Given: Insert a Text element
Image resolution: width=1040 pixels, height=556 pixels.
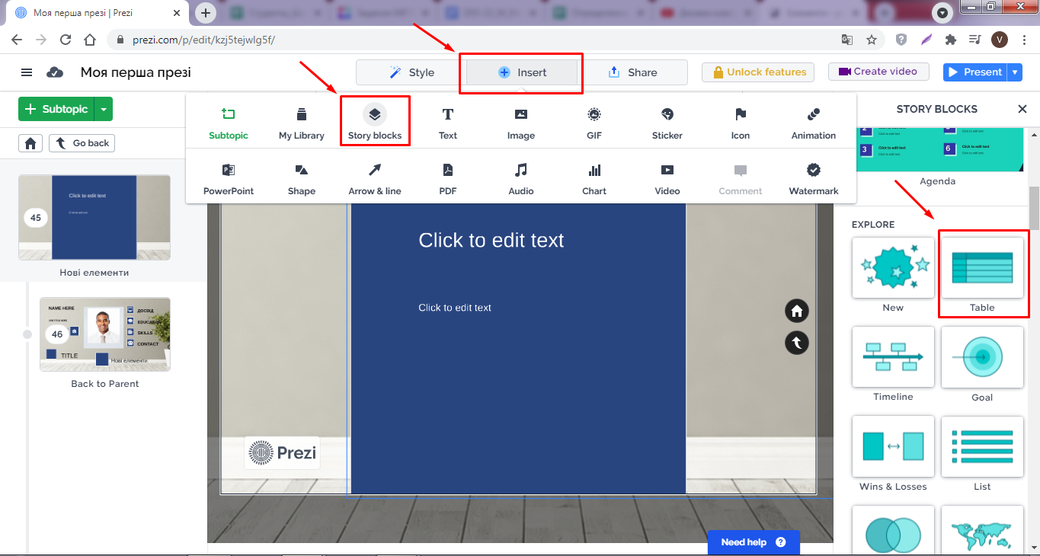Looking at the screenshot, I should pyautogui.click(x=448, y=124).
